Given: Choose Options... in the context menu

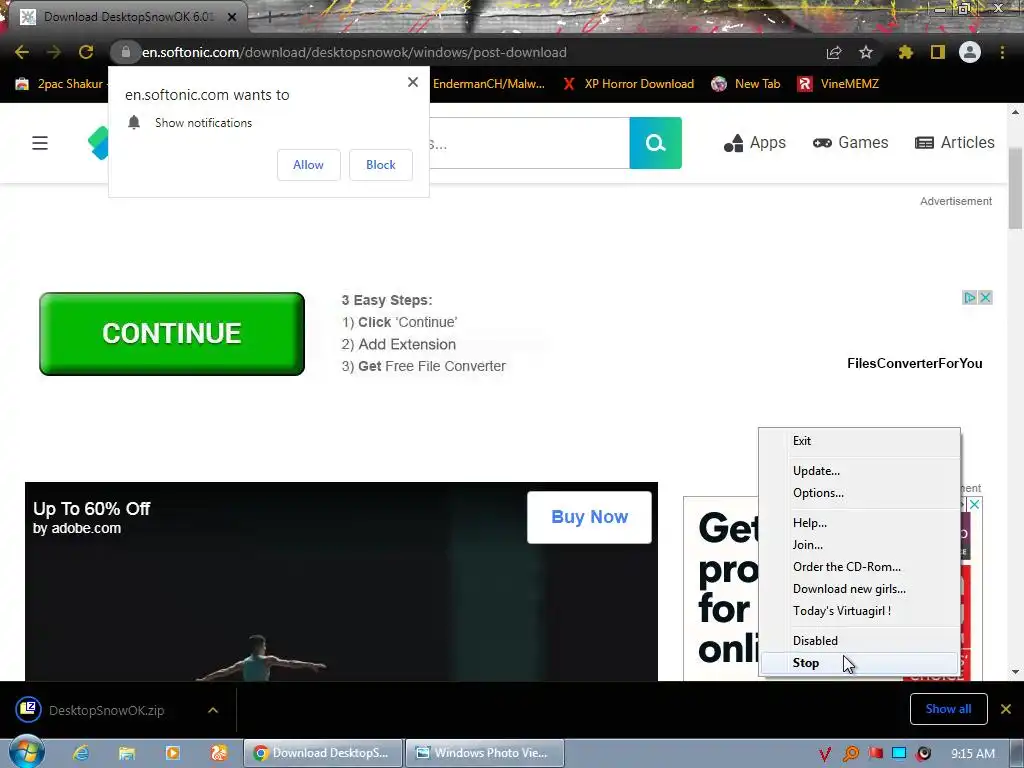Looking at the screenshot, I should tap(859, 493).
